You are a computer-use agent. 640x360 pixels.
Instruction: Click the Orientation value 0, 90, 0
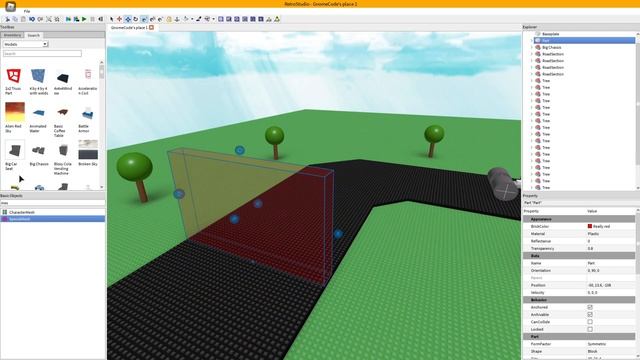593,271
